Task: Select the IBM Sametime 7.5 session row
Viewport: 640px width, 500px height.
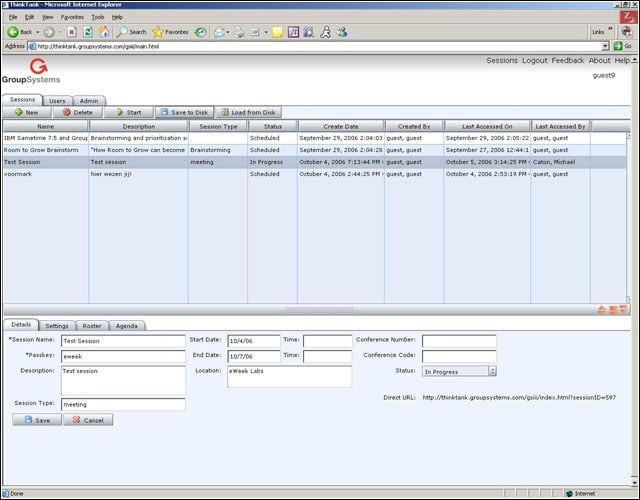Action: [x=314, y=138]
